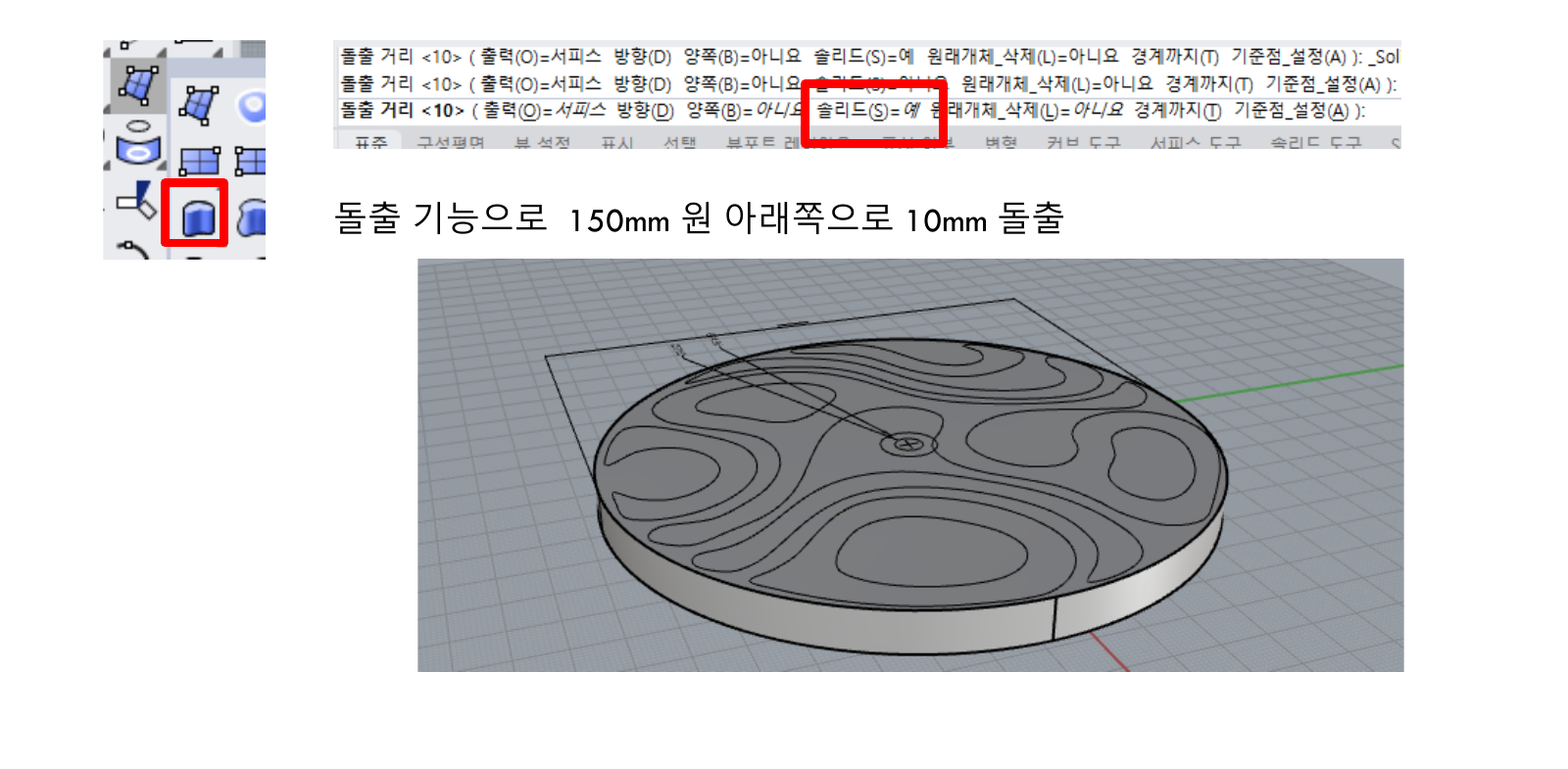Switch to the 표시 toolbar tab

tap(617, 143)
